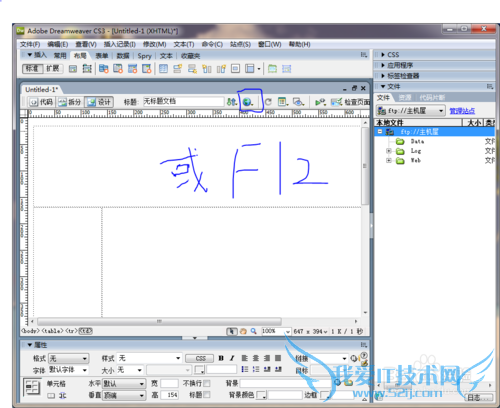Expand the Web folder in files tree
The height and width of the screenshot is (408, 500).
[x=388, y=161]
